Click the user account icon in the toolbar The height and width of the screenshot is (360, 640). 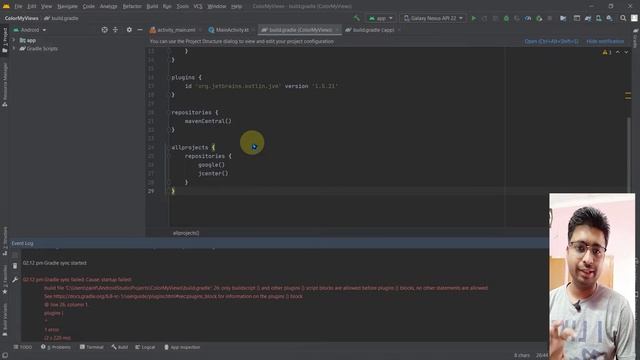634,18
